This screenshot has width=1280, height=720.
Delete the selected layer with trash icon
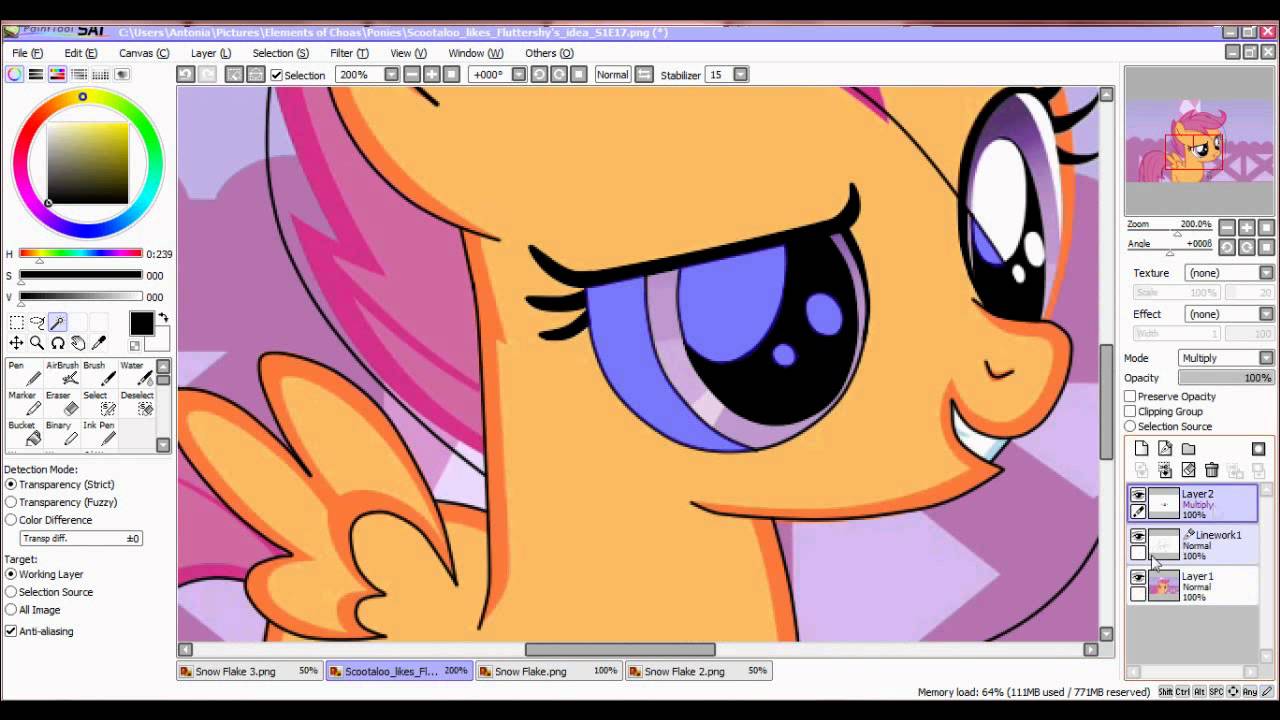[1211, 470]
